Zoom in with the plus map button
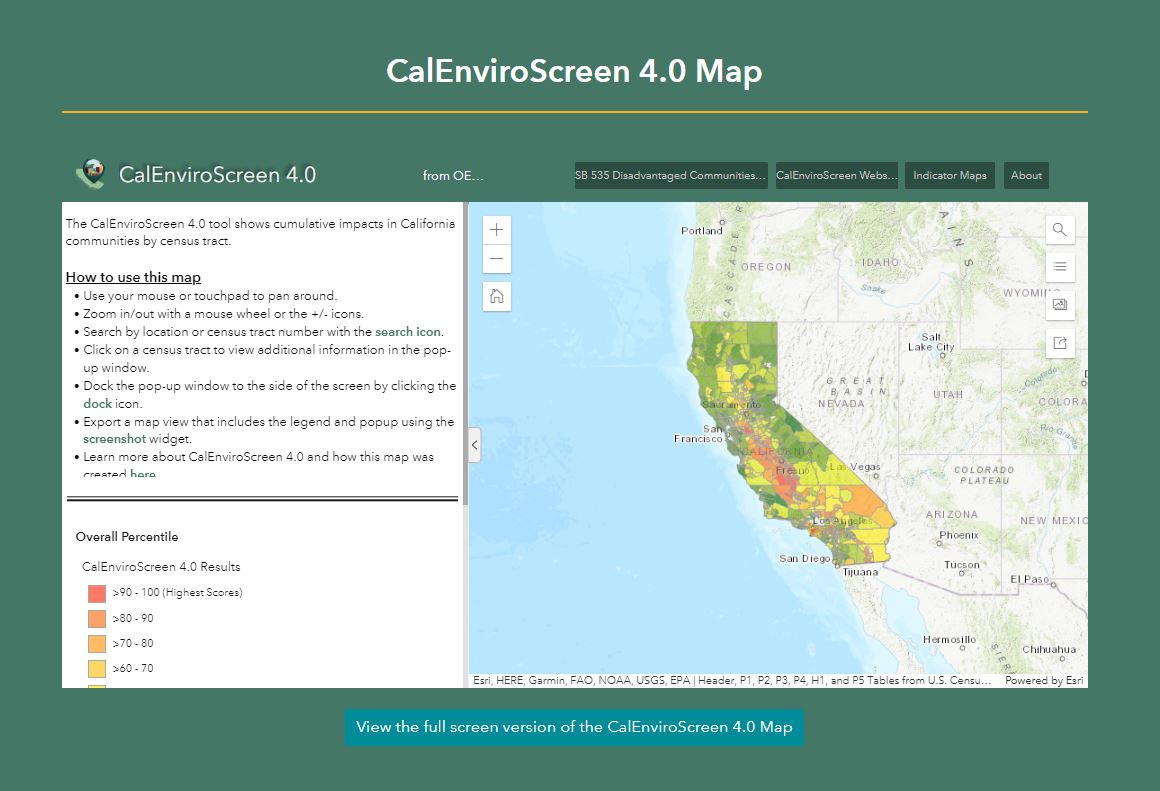Image resolution: width=1160 pixels, height=791 pixels. [496, 229]
